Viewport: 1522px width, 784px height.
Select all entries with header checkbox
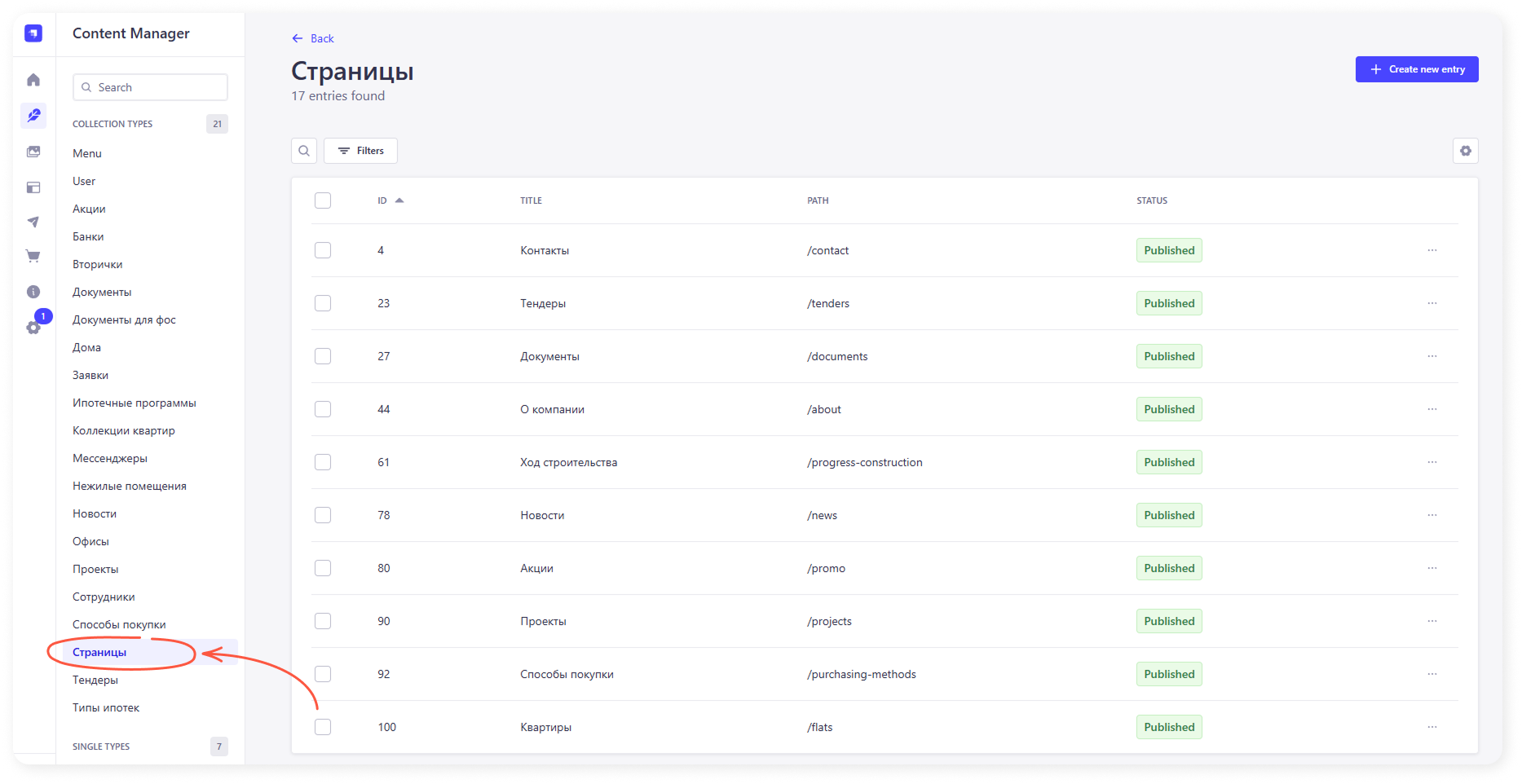point(323,200)
